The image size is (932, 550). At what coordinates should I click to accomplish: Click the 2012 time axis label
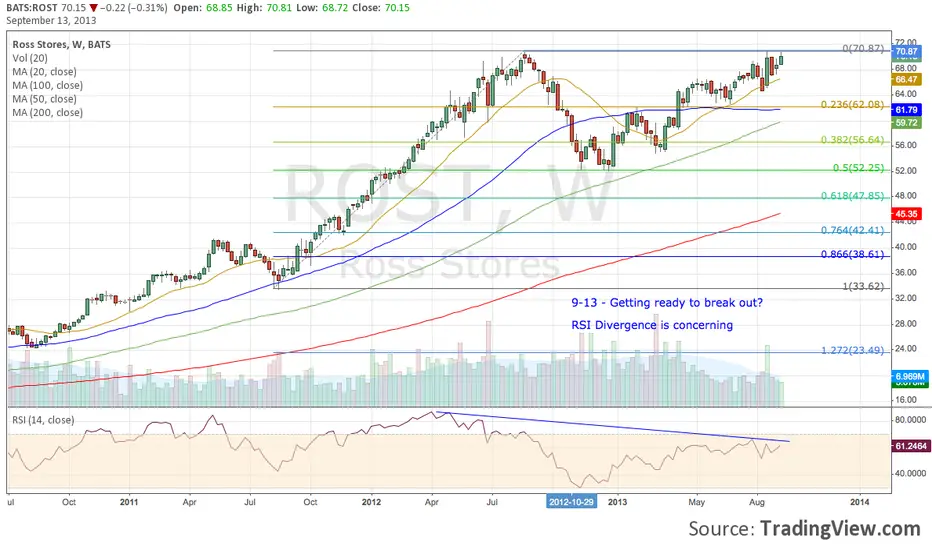[x=371, y=502]
